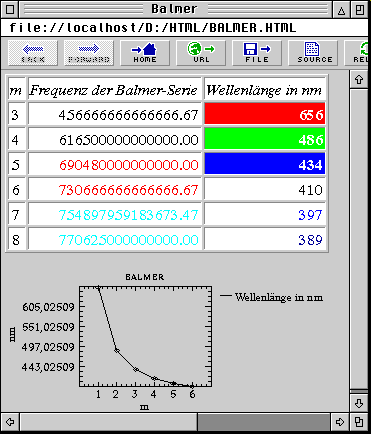Click the URL address field
Screen dimensions: 371x434
click(185, 28)
